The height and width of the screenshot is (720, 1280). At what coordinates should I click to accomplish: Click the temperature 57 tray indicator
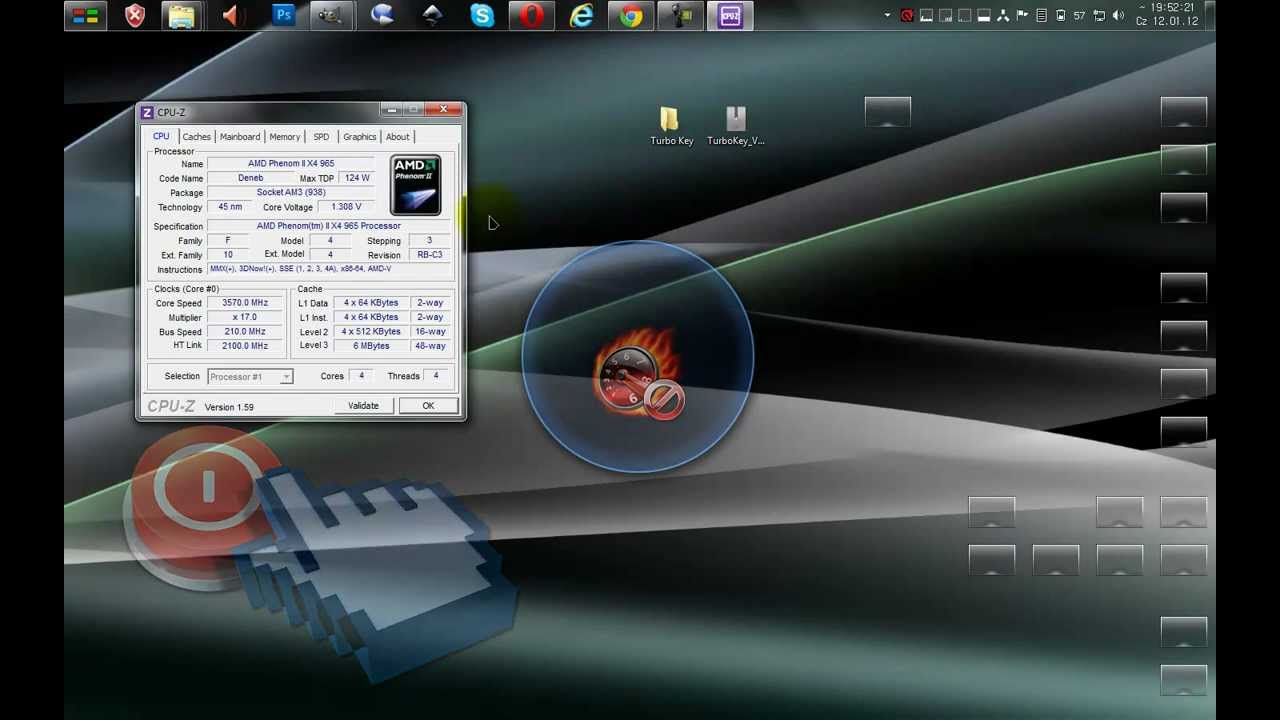[x=1079, y=15]
